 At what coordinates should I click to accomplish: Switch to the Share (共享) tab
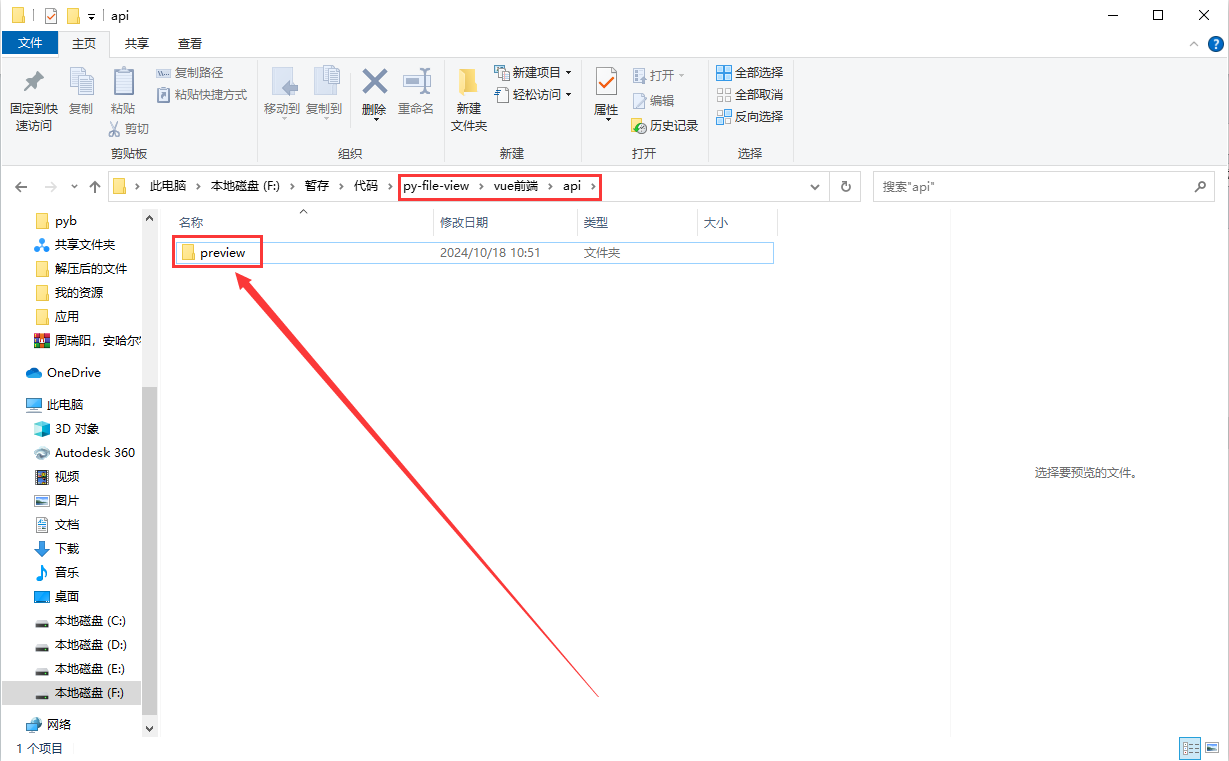tap(137, 43)
